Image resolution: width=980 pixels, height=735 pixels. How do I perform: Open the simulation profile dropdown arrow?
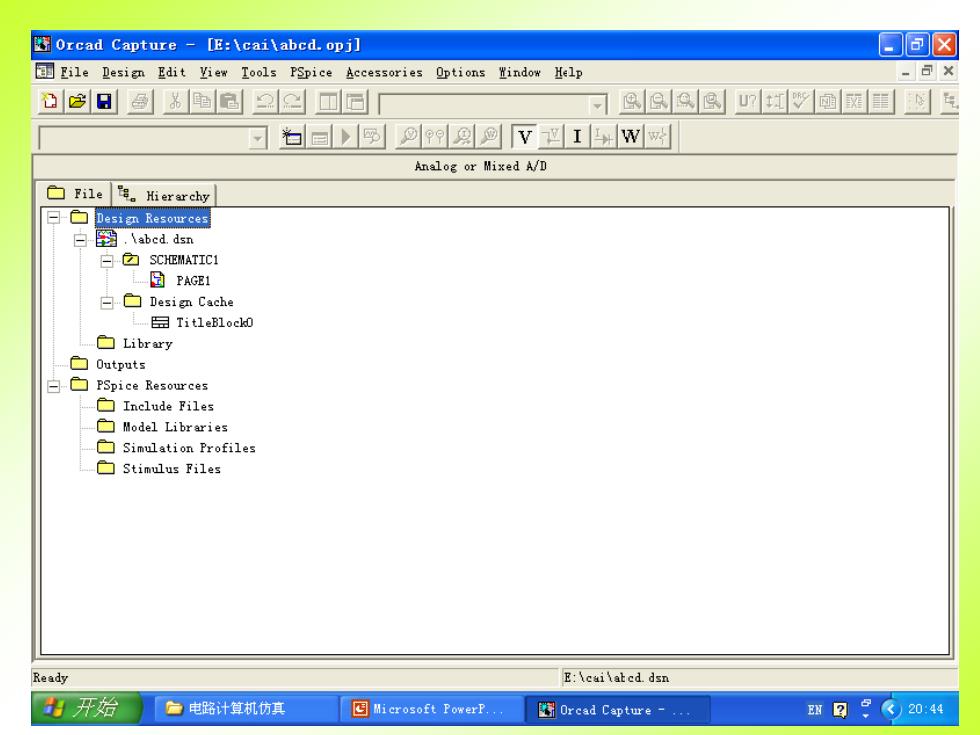point(258,138)
